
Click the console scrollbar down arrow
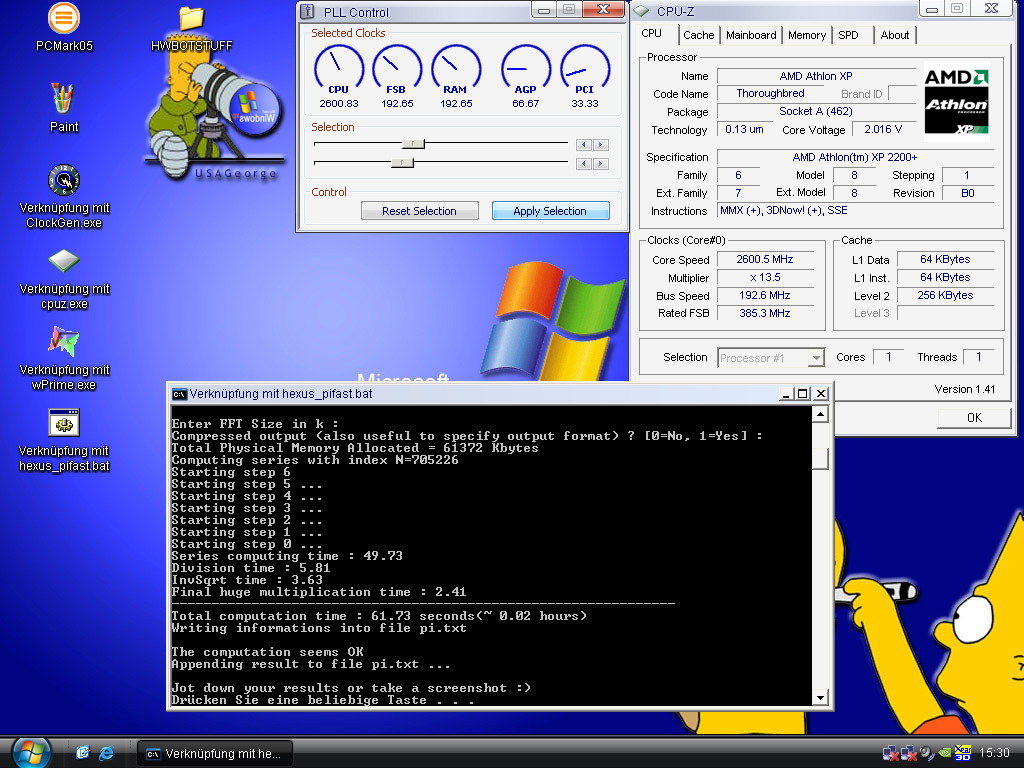pos(820,697)
